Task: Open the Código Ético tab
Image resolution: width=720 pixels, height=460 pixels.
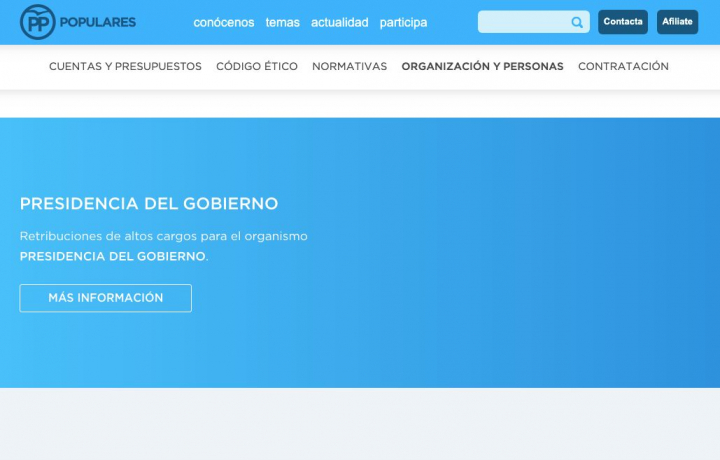Action: [257, 67]
